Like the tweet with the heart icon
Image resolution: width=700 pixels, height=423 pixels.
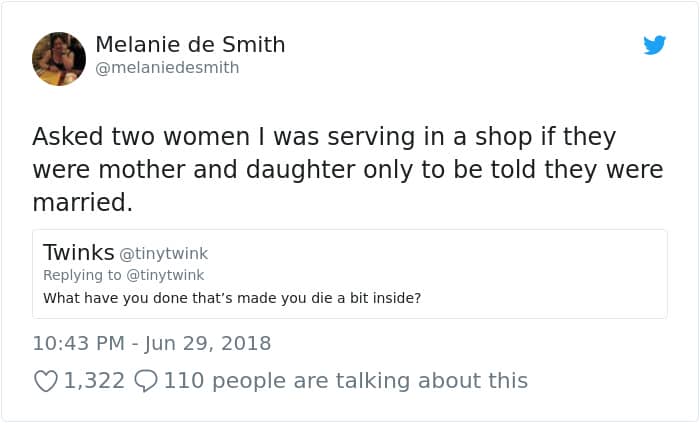click(46, 381)
